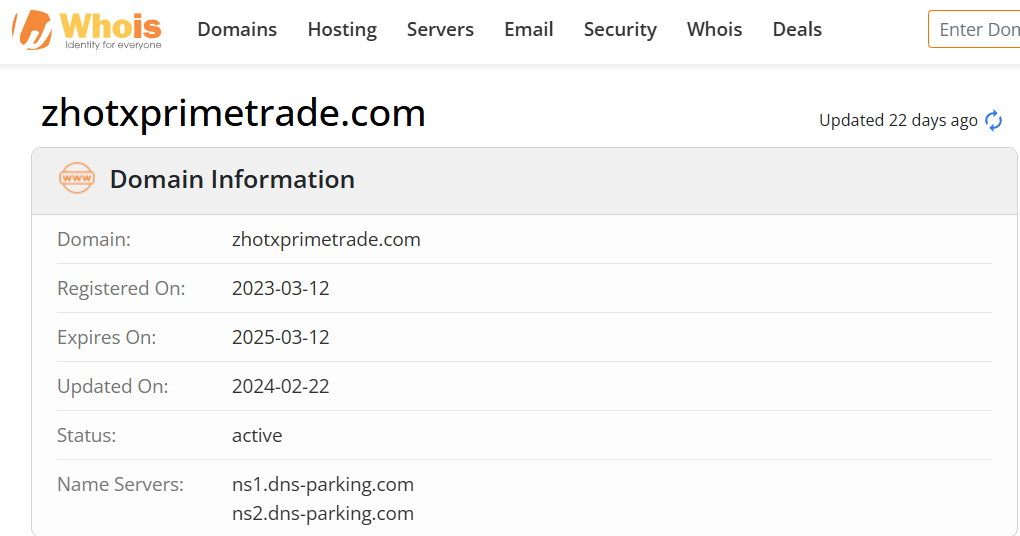1020x536 pixels.
Task: Click the Registered On label
Action: (121, 288)
